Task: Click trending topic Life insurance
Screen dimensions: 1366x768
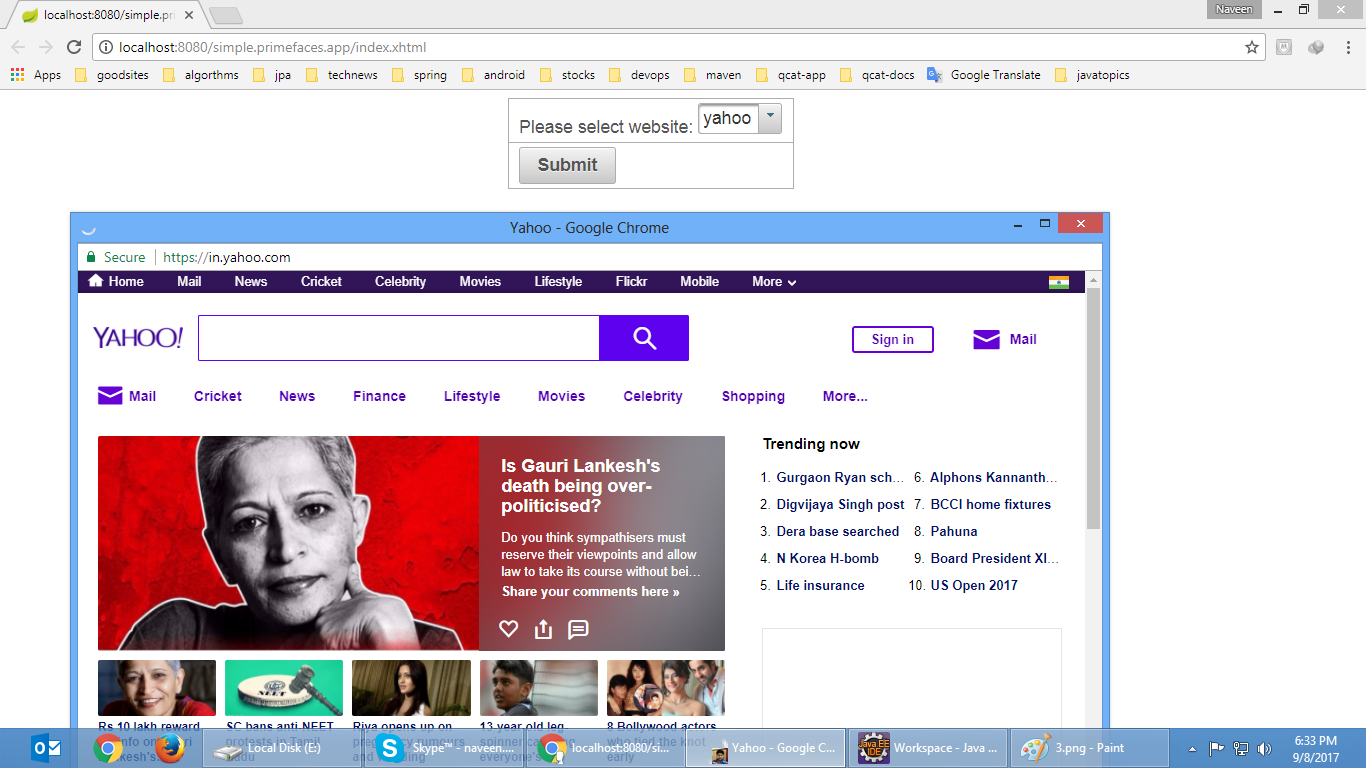Action: point(820,585)
